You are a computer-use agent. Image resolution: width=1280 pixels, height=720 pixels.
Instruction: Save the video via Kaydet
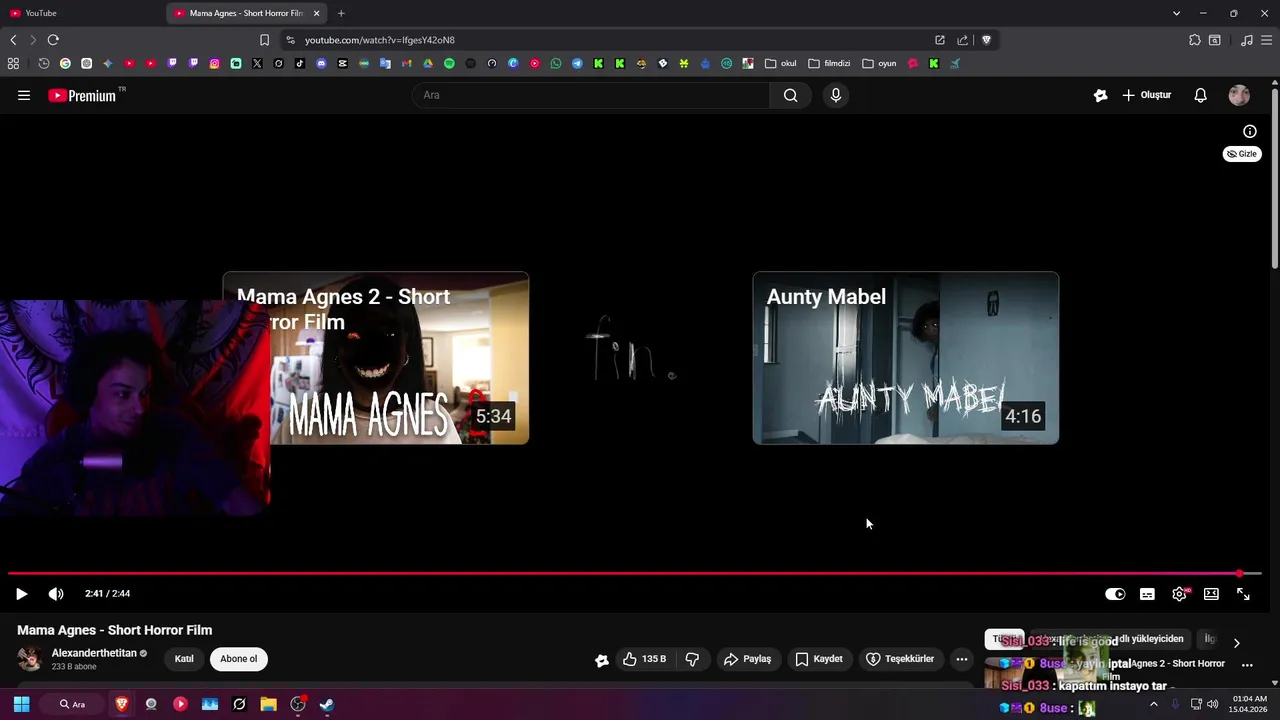(x=819, y=659)
